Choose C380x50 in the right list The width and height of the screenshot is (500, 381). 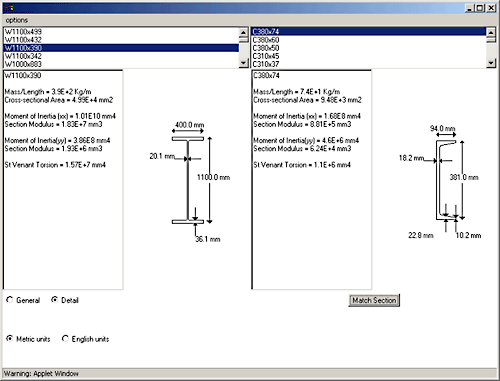click(369, 48)
